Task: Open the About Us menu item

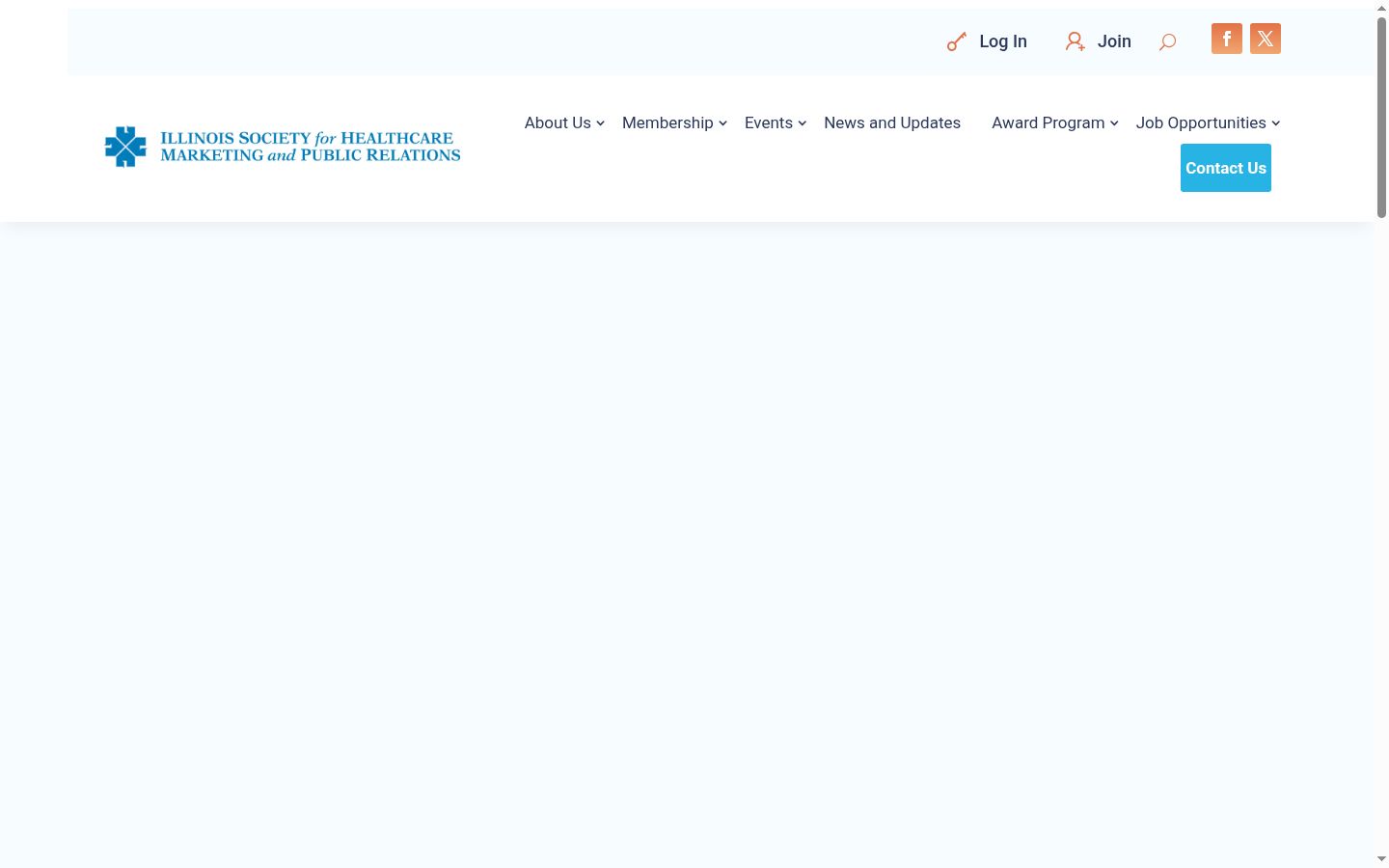Action: point(558,122)
